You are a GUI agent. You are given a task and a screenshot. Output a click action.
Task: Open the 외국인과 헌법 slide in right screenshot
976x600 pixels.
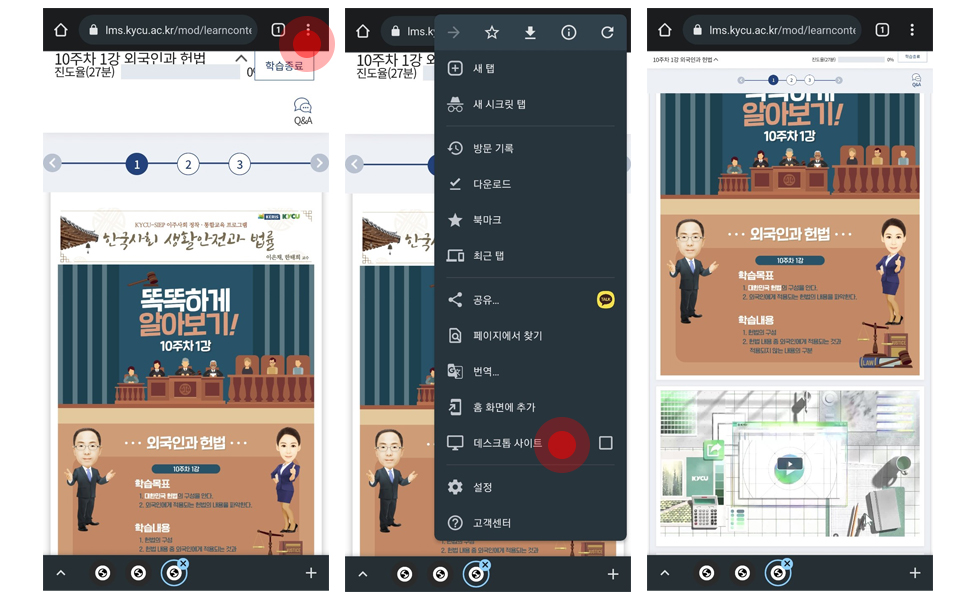[790, 234]
